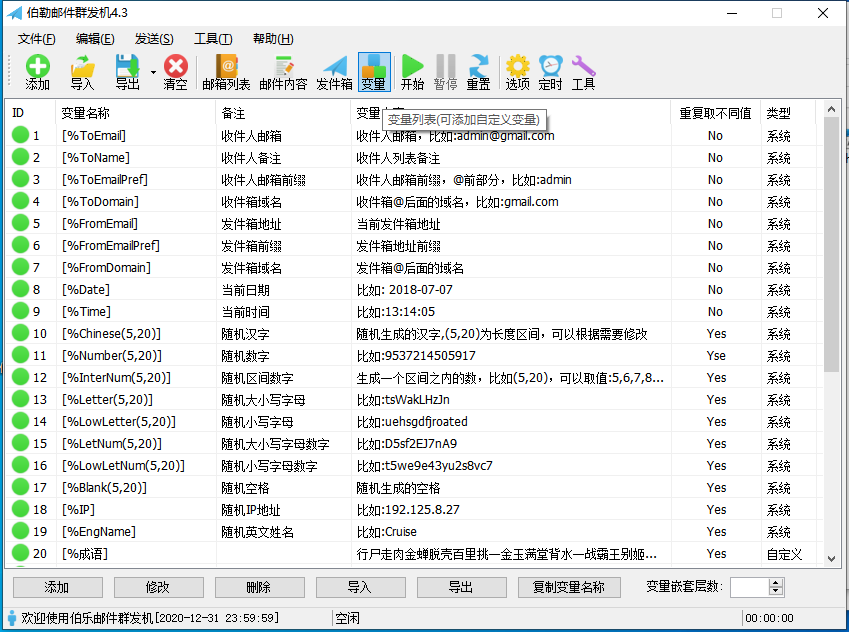Image resolution: width=849 pixels, height=632 pixels.
Task: Select the [%FromEmail] variable name
Action: pos(100,224)
